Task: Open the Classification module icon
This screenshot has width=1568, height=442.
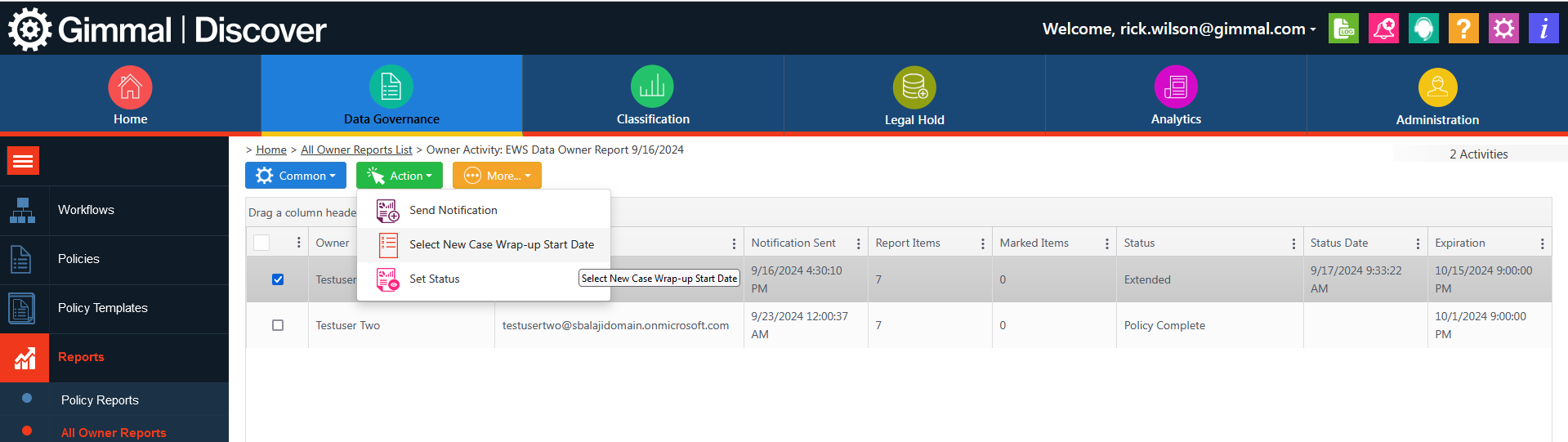Action: [652, 87]
